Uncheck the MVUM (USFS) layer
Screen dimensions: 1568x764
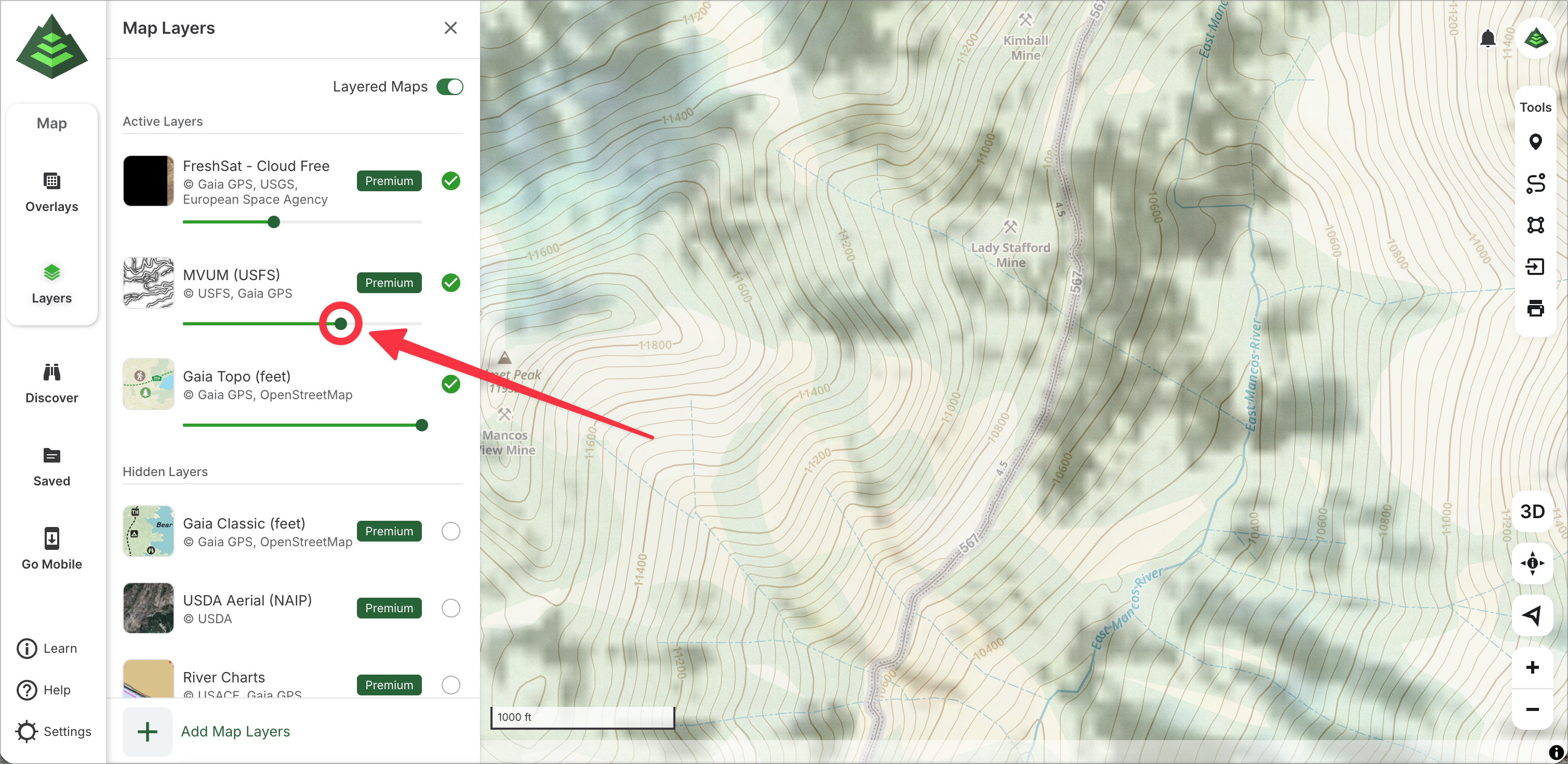coord(450,282)
